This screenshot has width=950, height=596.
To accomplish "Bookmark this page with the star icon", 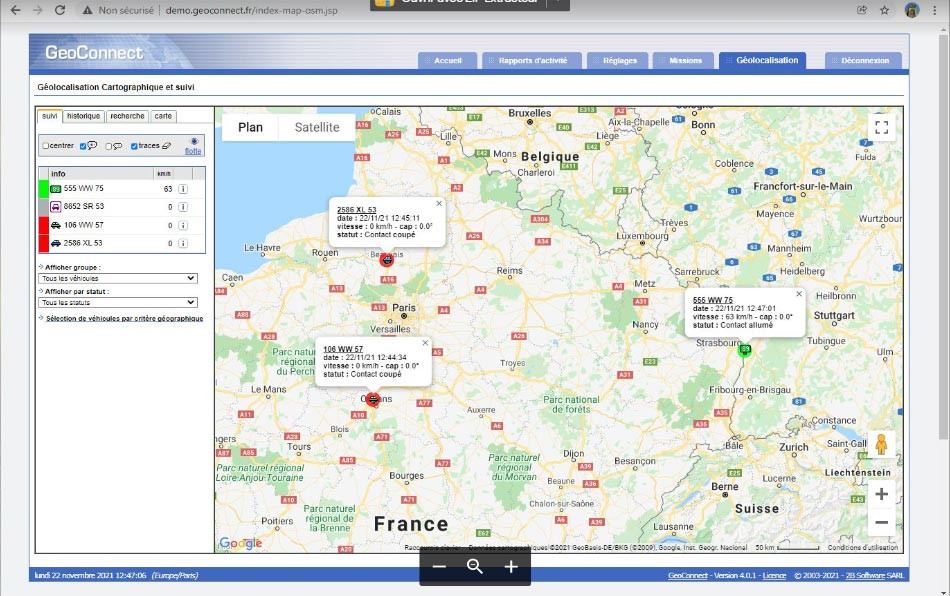I will click(x=885, y=10).
